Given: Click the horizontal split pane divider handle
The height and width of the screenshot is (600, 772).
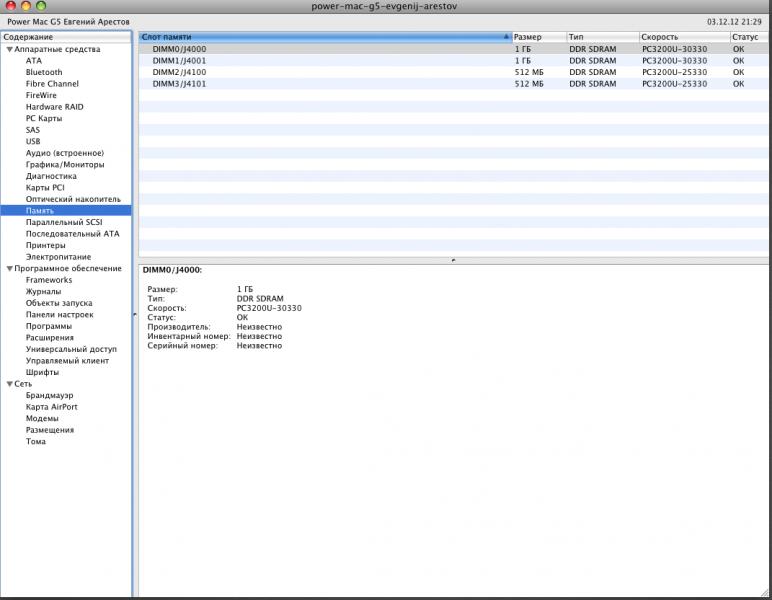Looking at the screenshot, I should click(x=453, y=260).
